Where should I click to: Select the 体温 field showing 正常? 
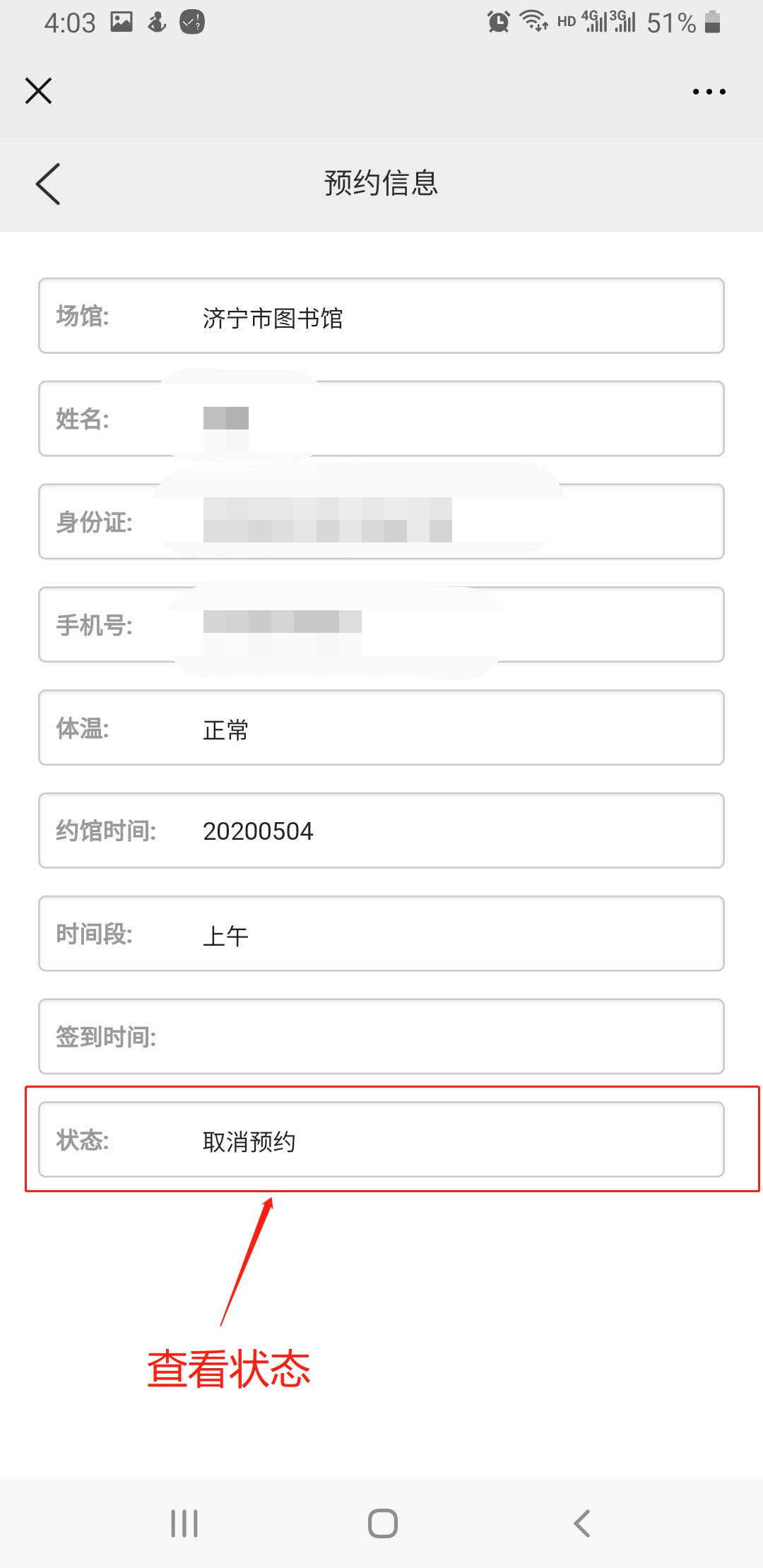[381, 727]
